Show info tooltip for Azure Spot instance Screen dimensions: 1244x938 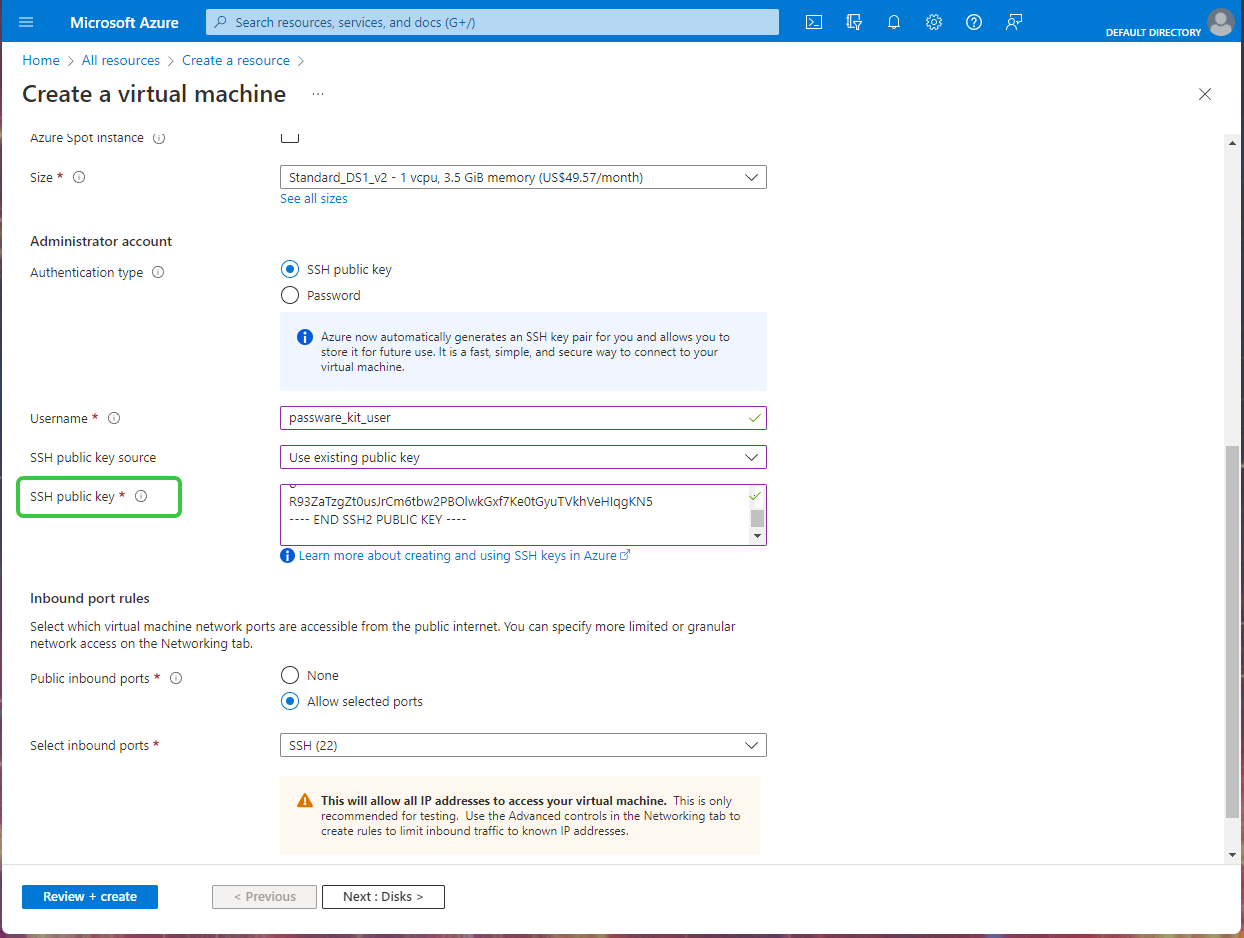pos(159,138)
